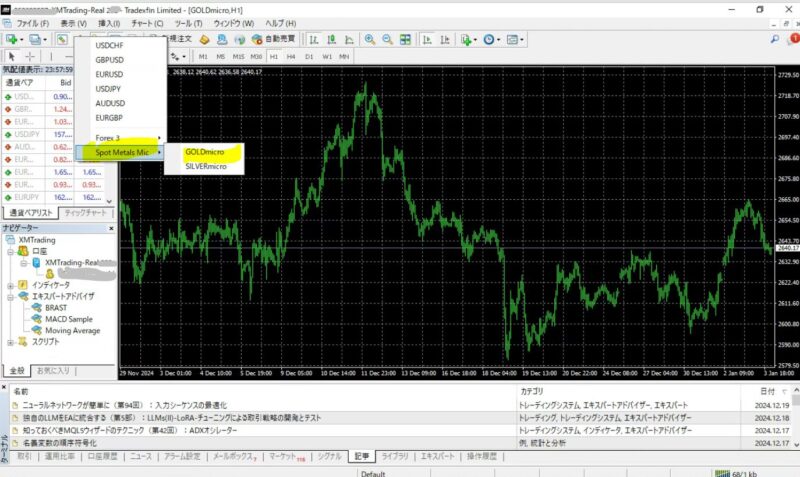This screenshot has height=477, width=800.
Task: Sort articles by the 日付 column header
Action: [767, 391]
